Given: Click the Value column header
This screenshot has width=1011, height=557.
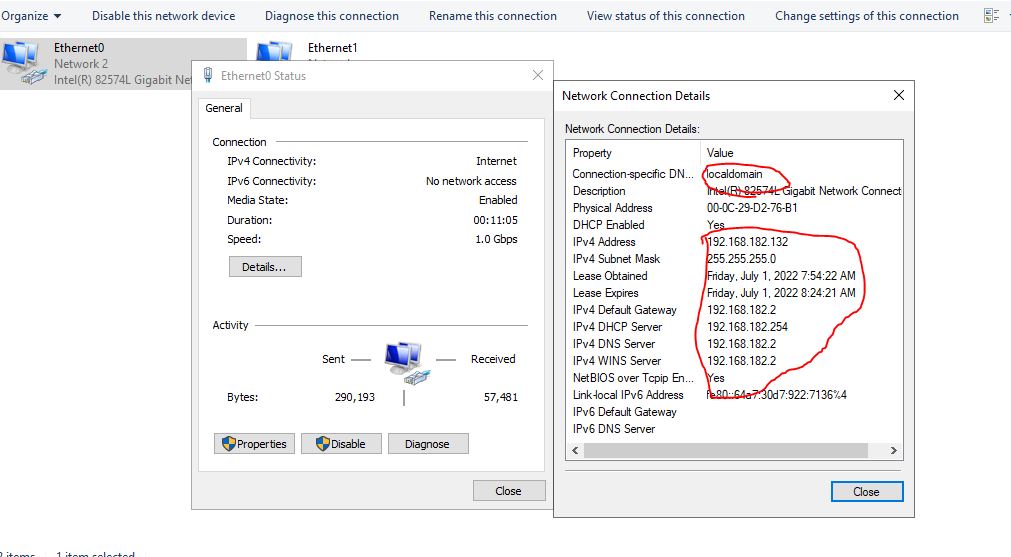Looking at the screenshot, I should [x=720, y=153].
